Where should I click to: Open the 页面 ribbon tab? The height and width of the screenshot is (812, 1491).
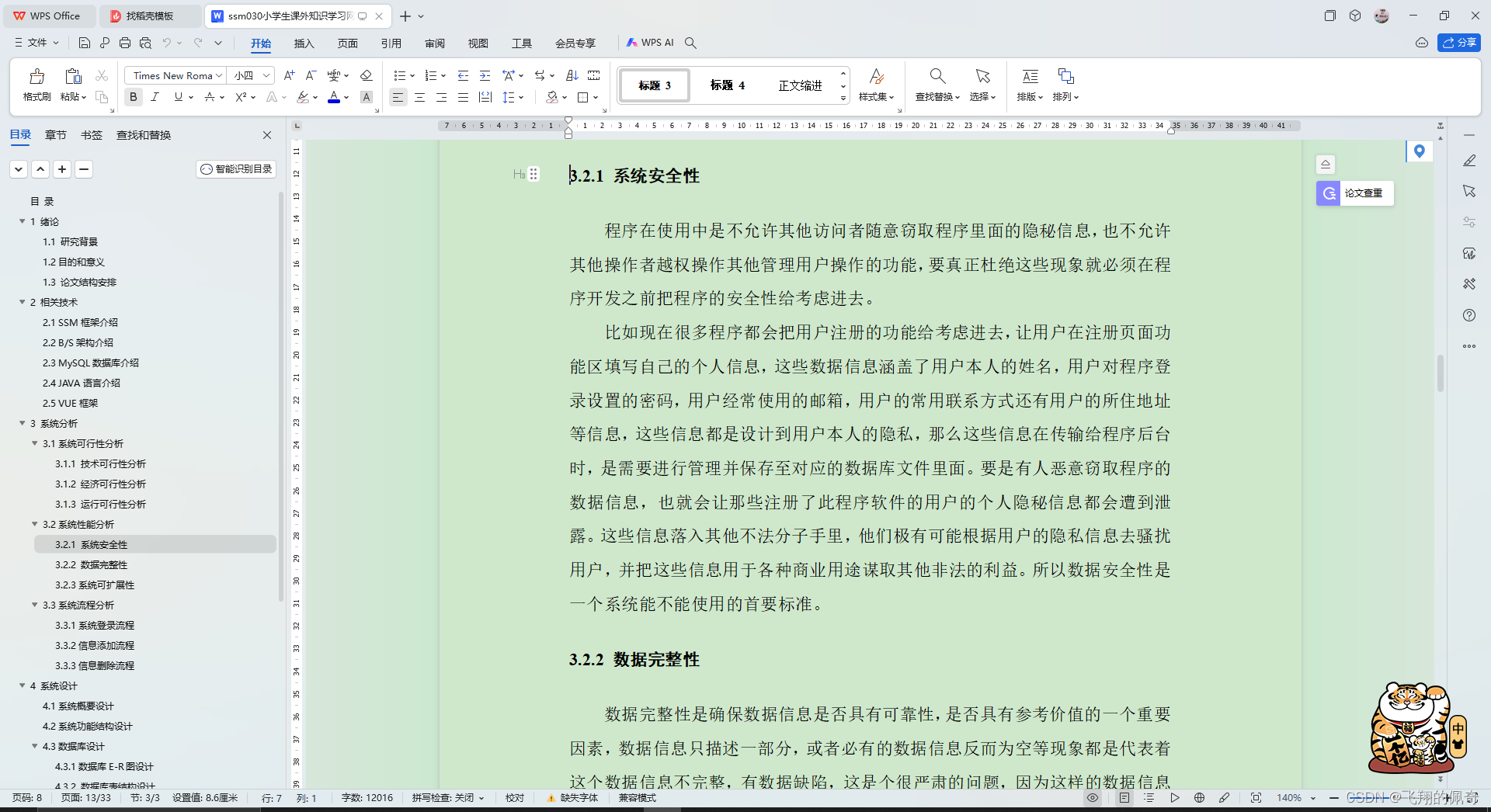pyautogui.click(x=347, y=43)
